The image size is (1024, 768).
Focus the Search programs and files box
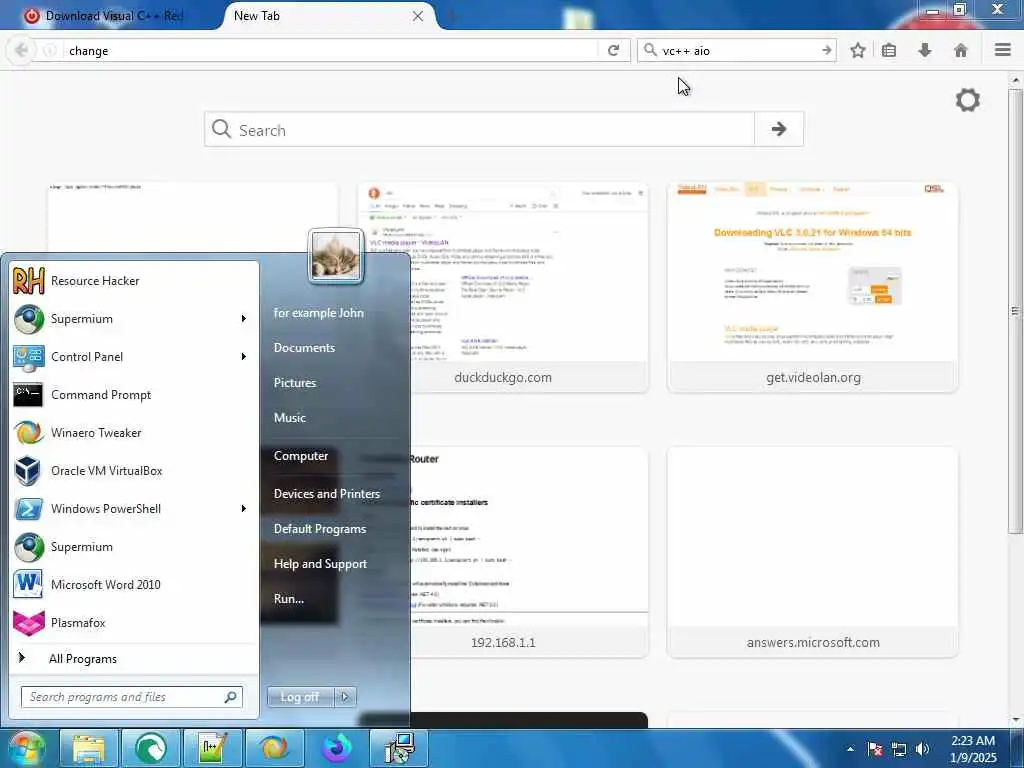[132, 697]
